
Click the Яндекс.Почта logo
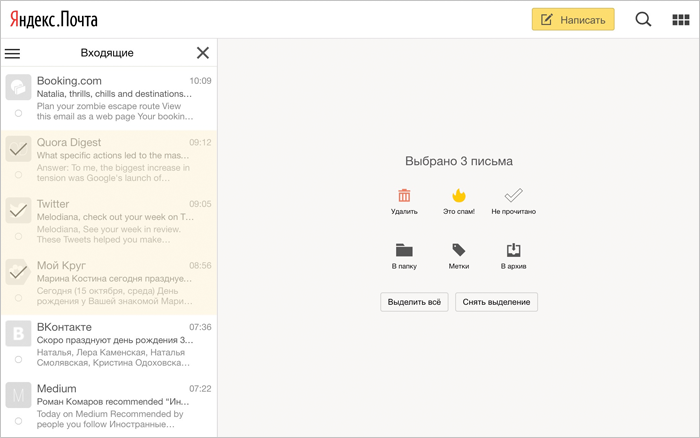point(54,20)
